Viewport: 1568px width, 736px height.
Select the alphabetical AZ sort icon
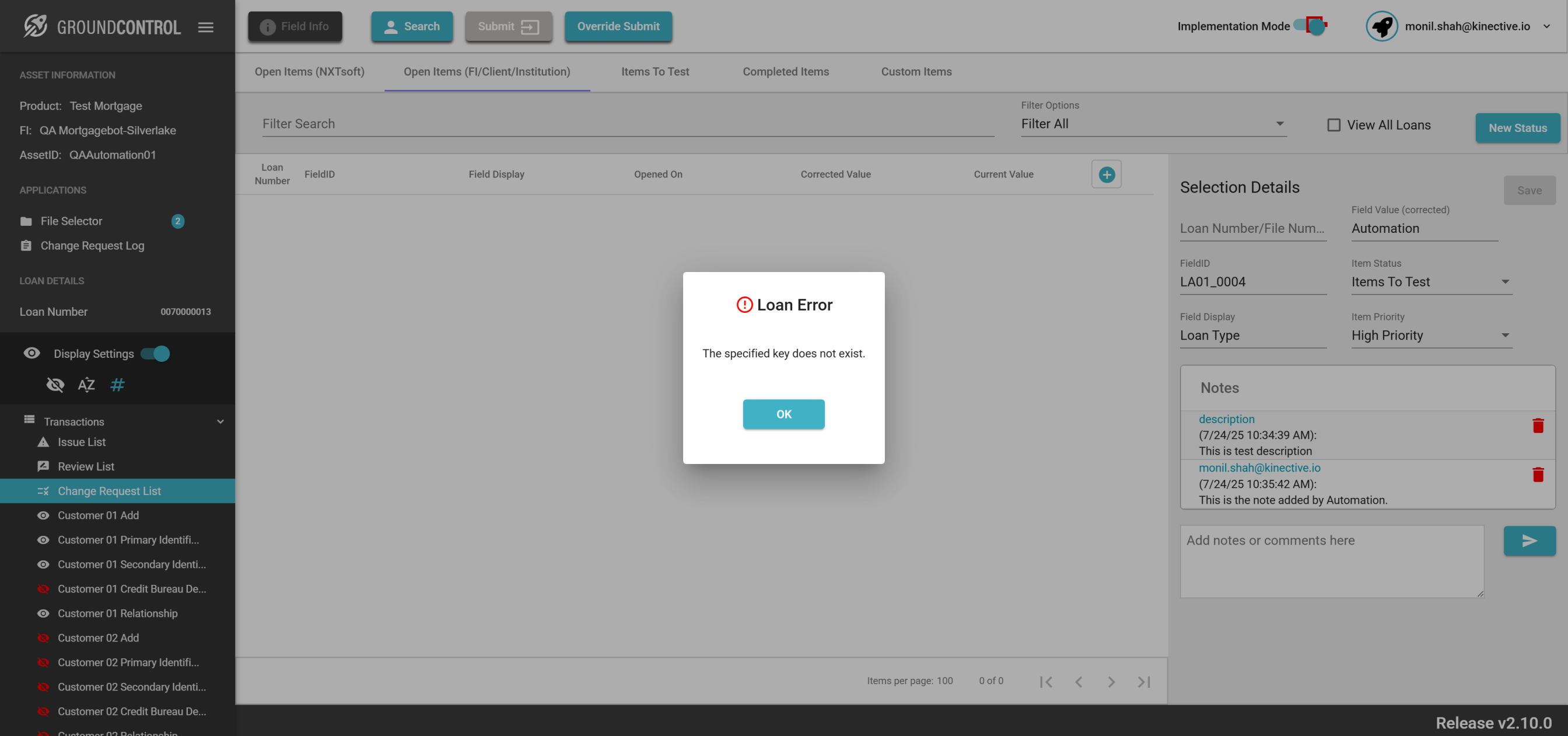[x=86, y=385]
